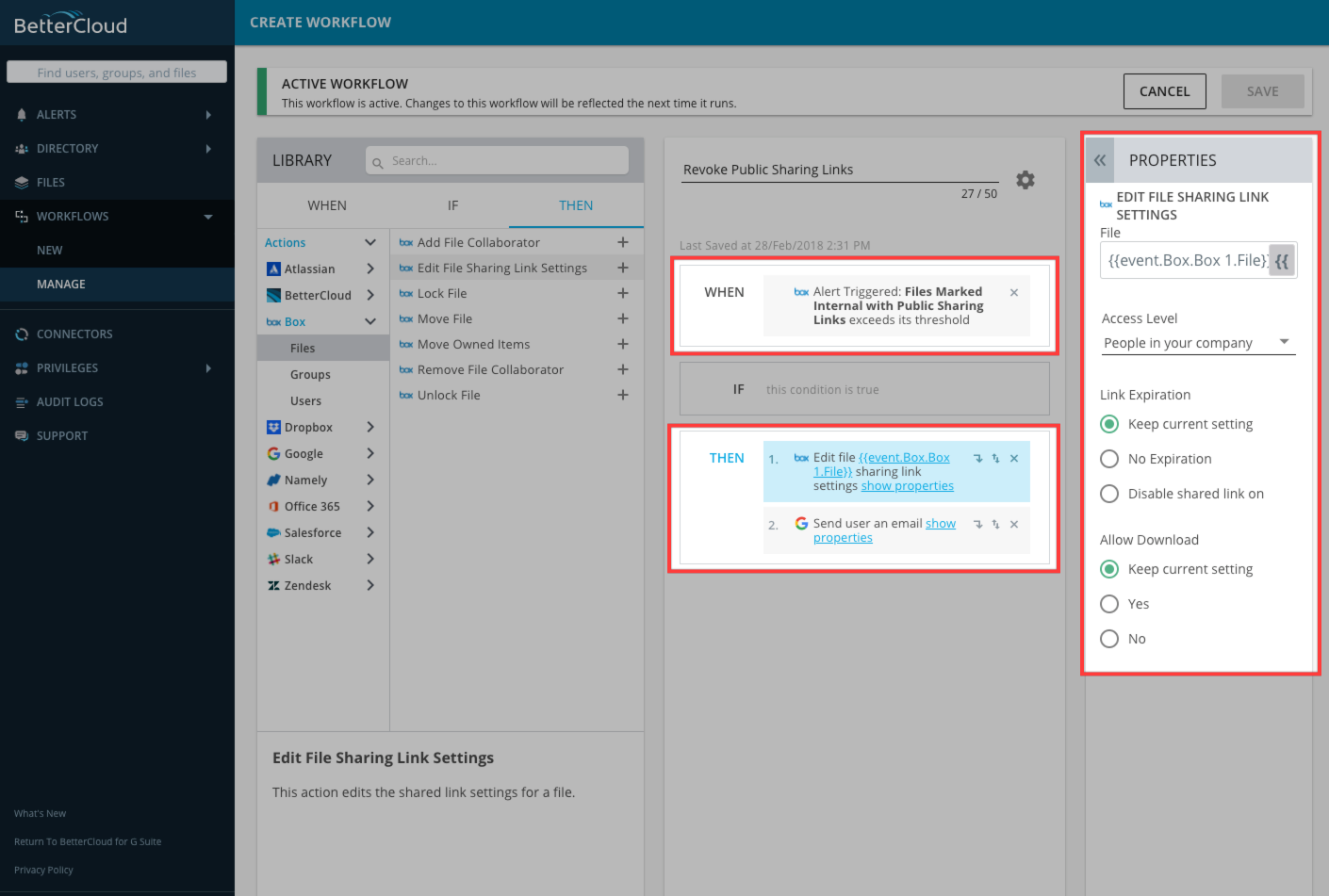Select the No Expiration option
The image size is (1329, 896).
pos(1109,459)
